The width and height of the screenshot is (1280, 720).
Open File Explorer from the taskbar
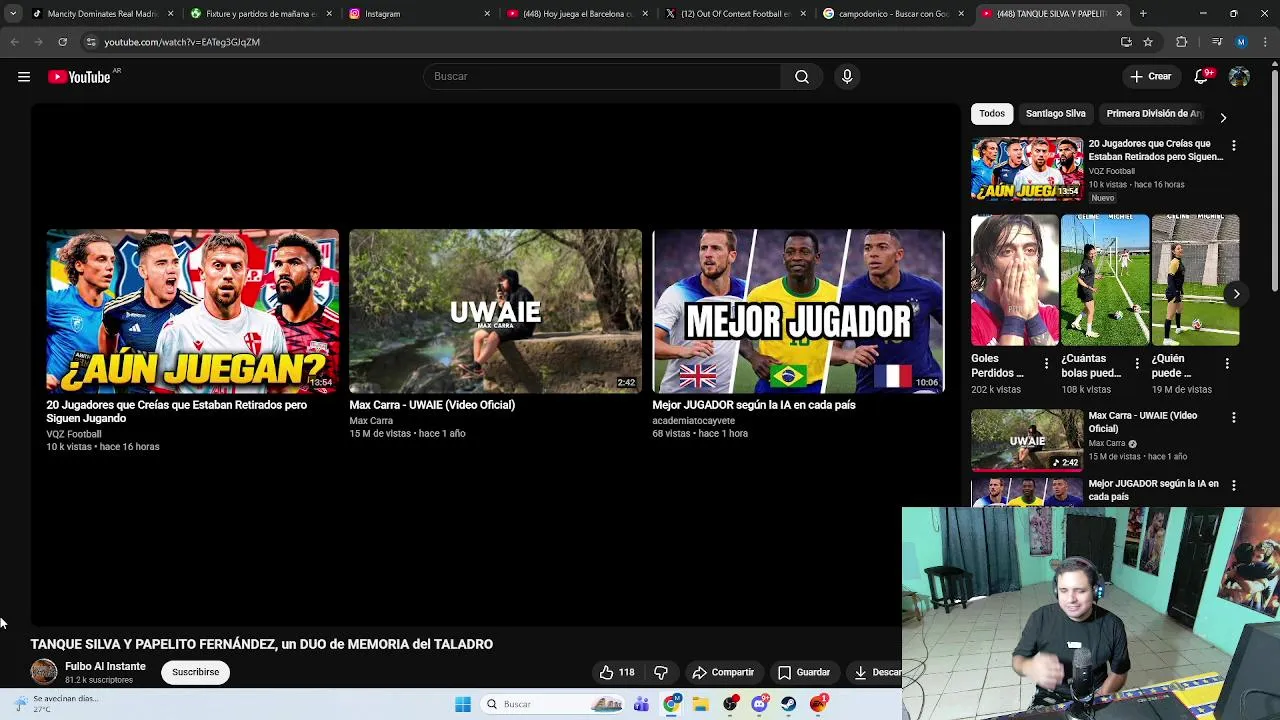[x=701, y=704]
